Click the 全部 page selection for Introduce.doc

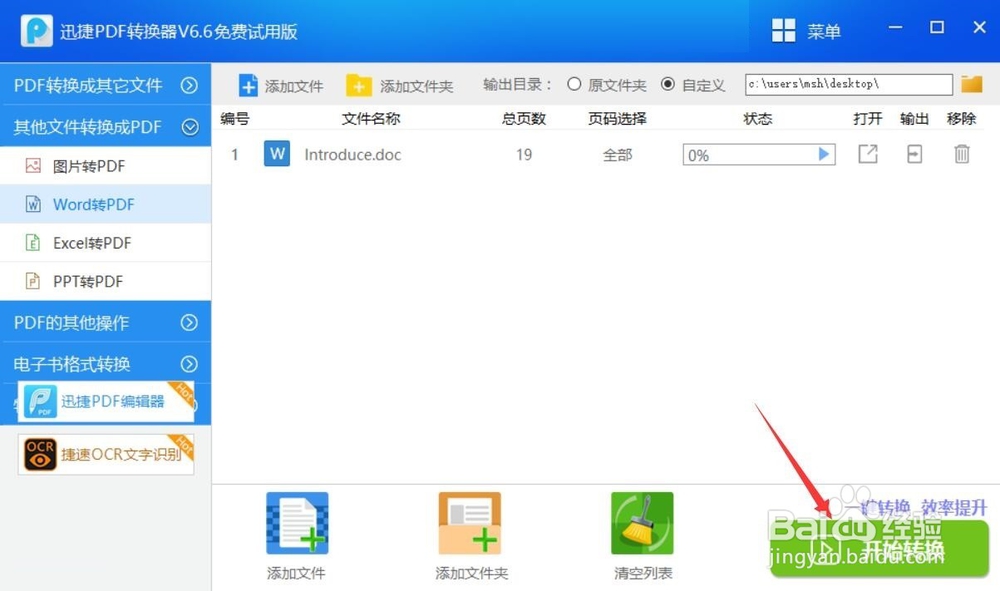[617, 155]
